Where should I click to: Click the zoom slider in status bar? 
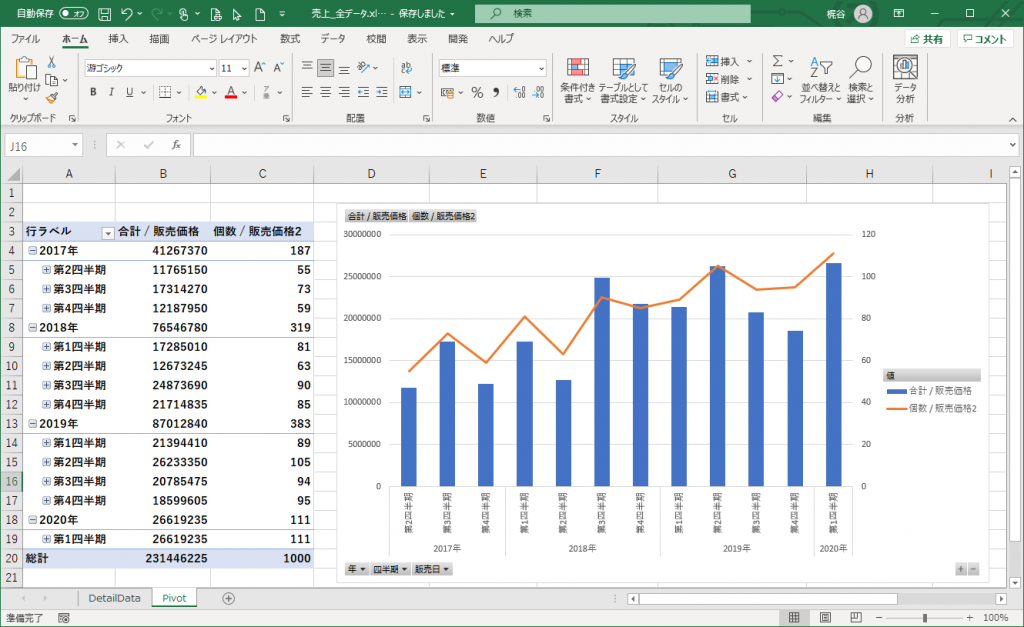click(x=924, y=618)
